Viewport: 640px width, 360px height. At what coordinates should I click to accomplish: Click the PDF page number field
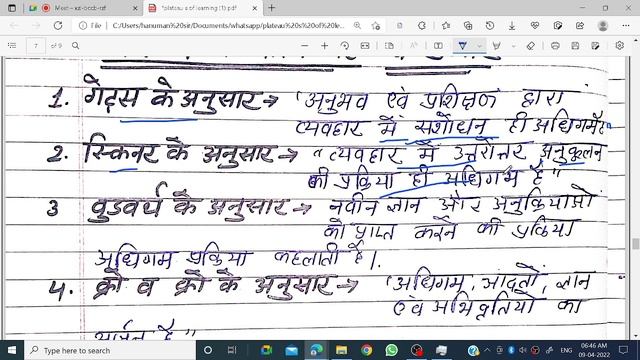36,46
